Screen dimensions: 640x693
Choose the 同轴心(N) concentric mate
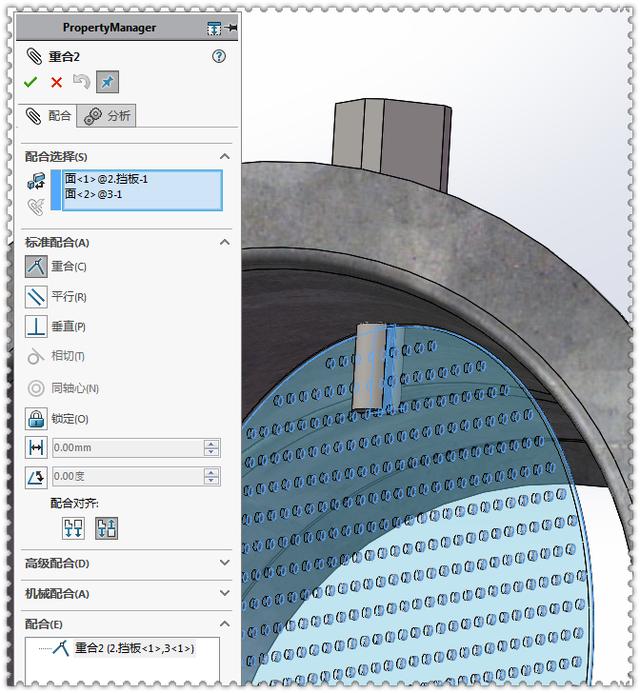(36, 388)
